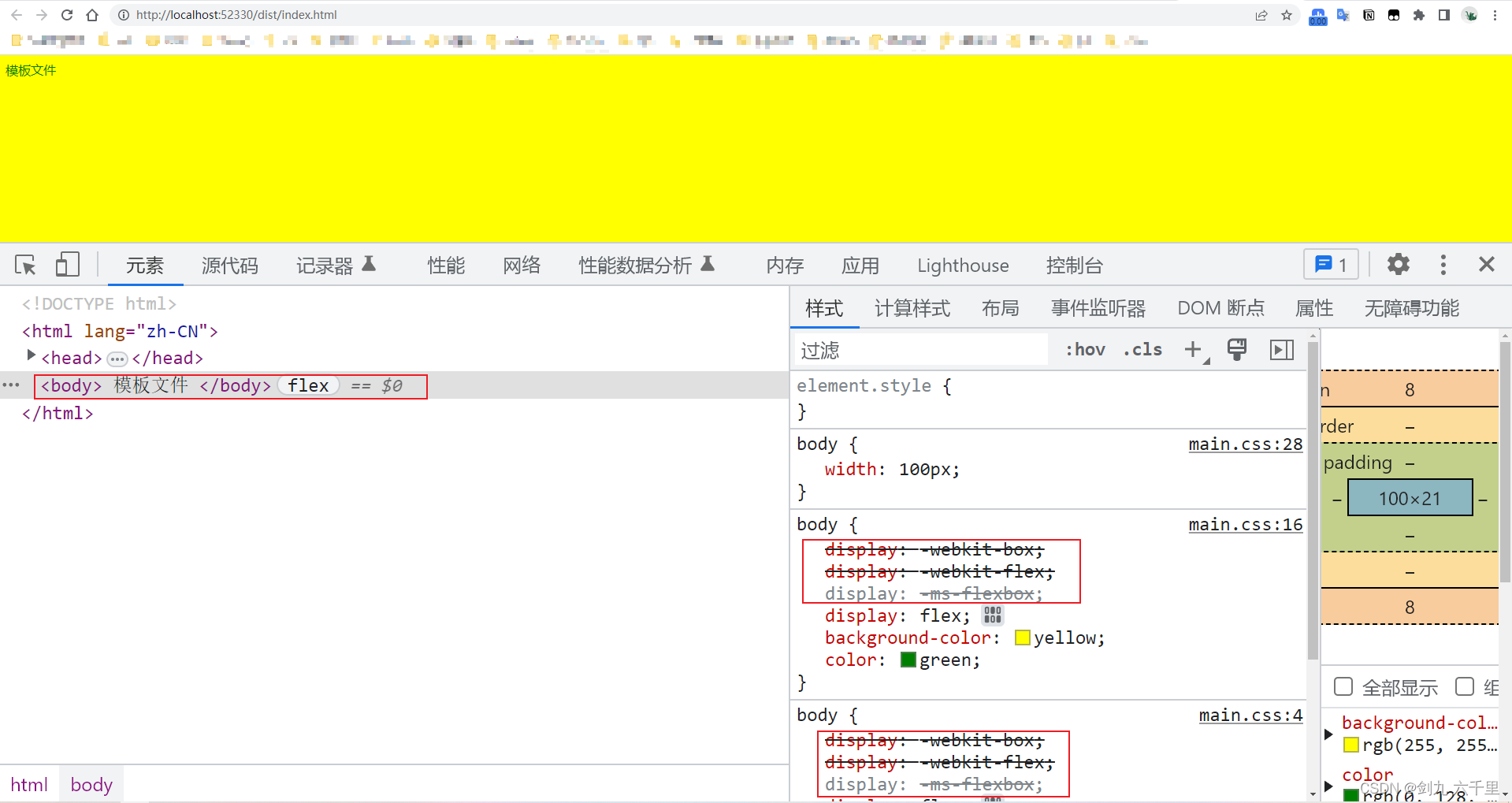The image size is (1512, 803).
Task: Open the 记录器 tab
Action: point(336,266)
